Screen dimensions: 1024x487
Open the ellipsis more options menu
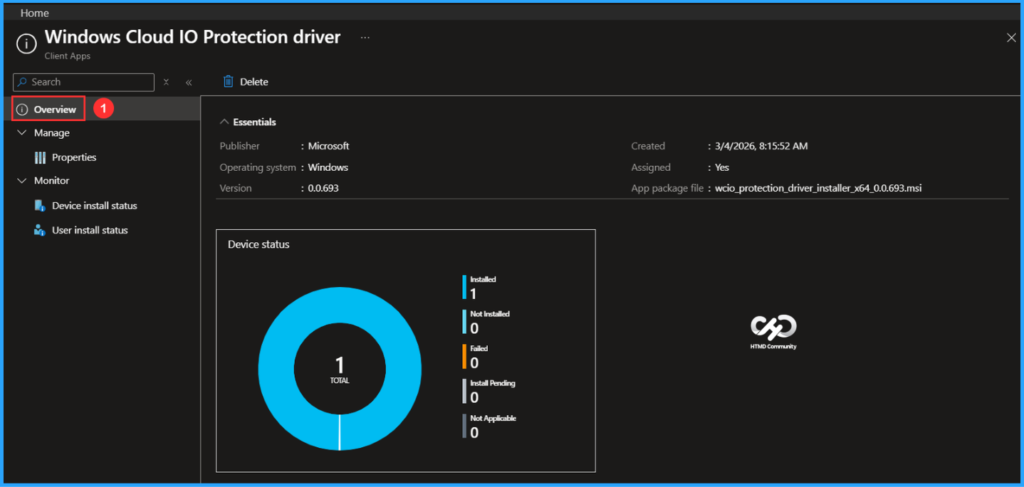(365, 38)
